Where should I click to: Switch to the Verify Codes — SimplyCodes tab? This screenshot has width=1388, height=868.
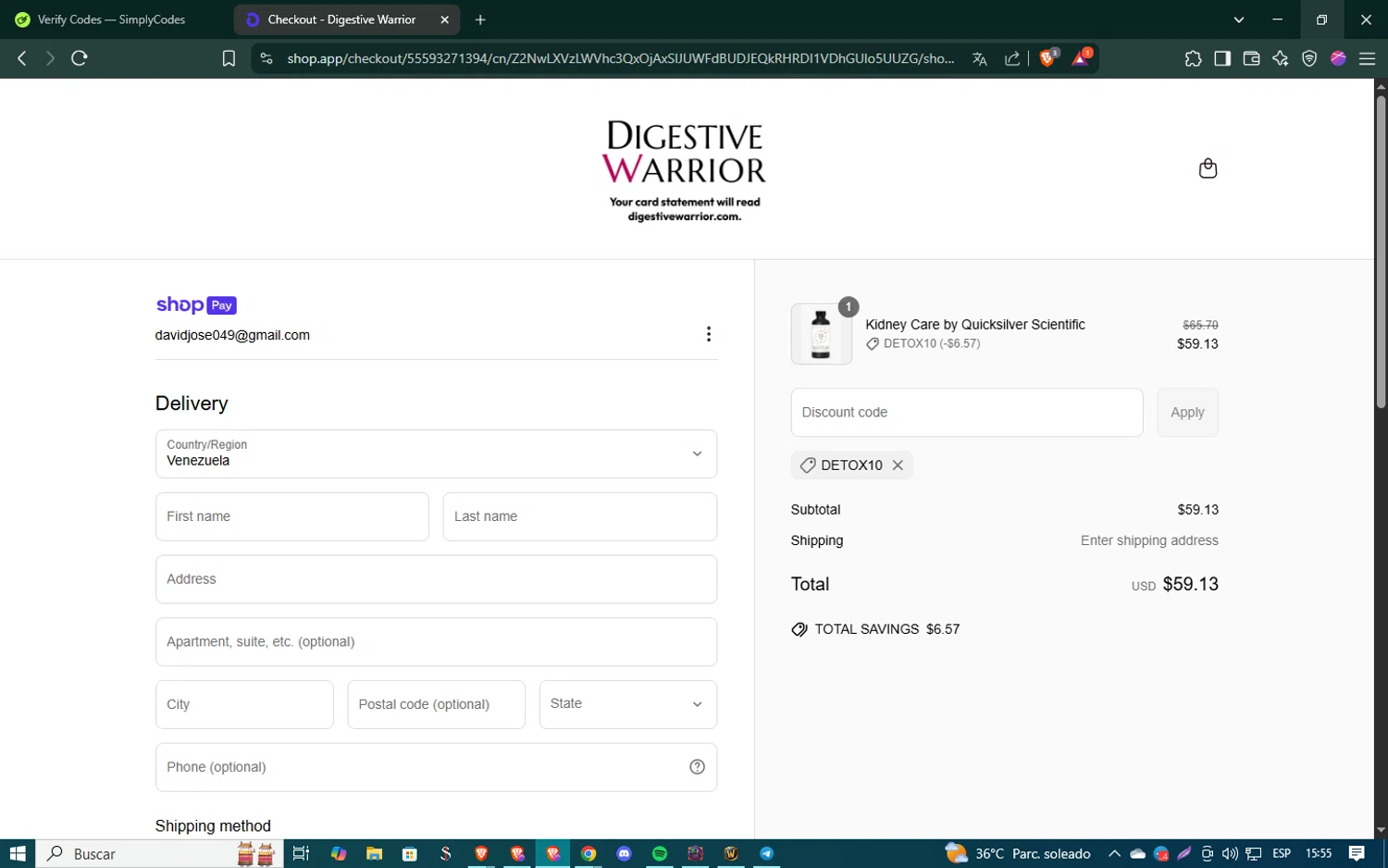tap(111, 19)
